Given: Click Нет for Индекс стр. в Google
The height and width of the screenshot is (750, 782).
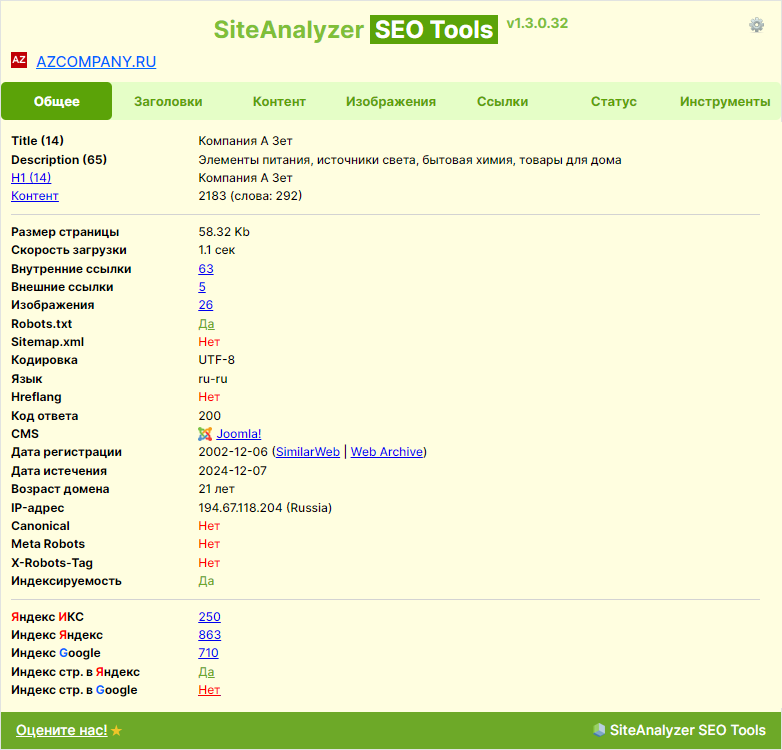Looking at the screenshot, I should [209, 690].
